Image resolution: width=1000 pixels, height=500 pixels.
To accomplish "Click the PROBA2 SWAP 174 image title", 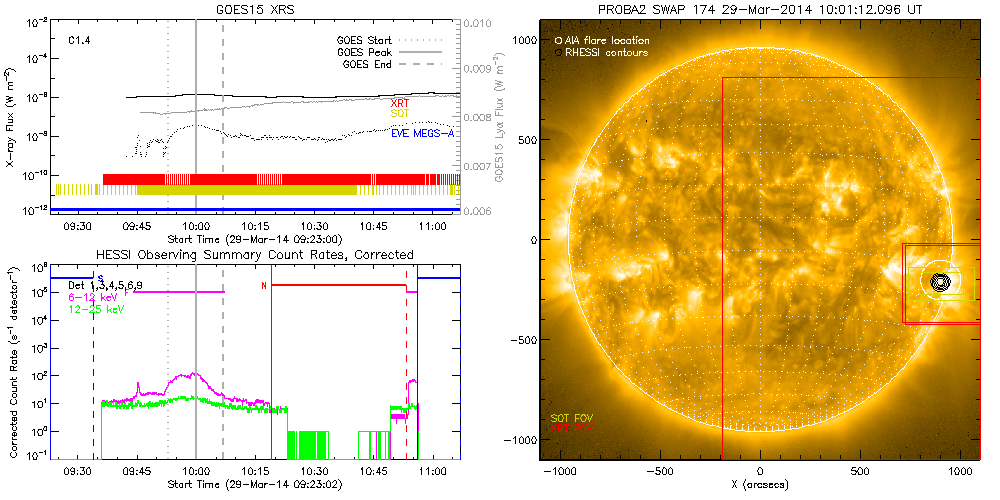I will tap(760, 8).
